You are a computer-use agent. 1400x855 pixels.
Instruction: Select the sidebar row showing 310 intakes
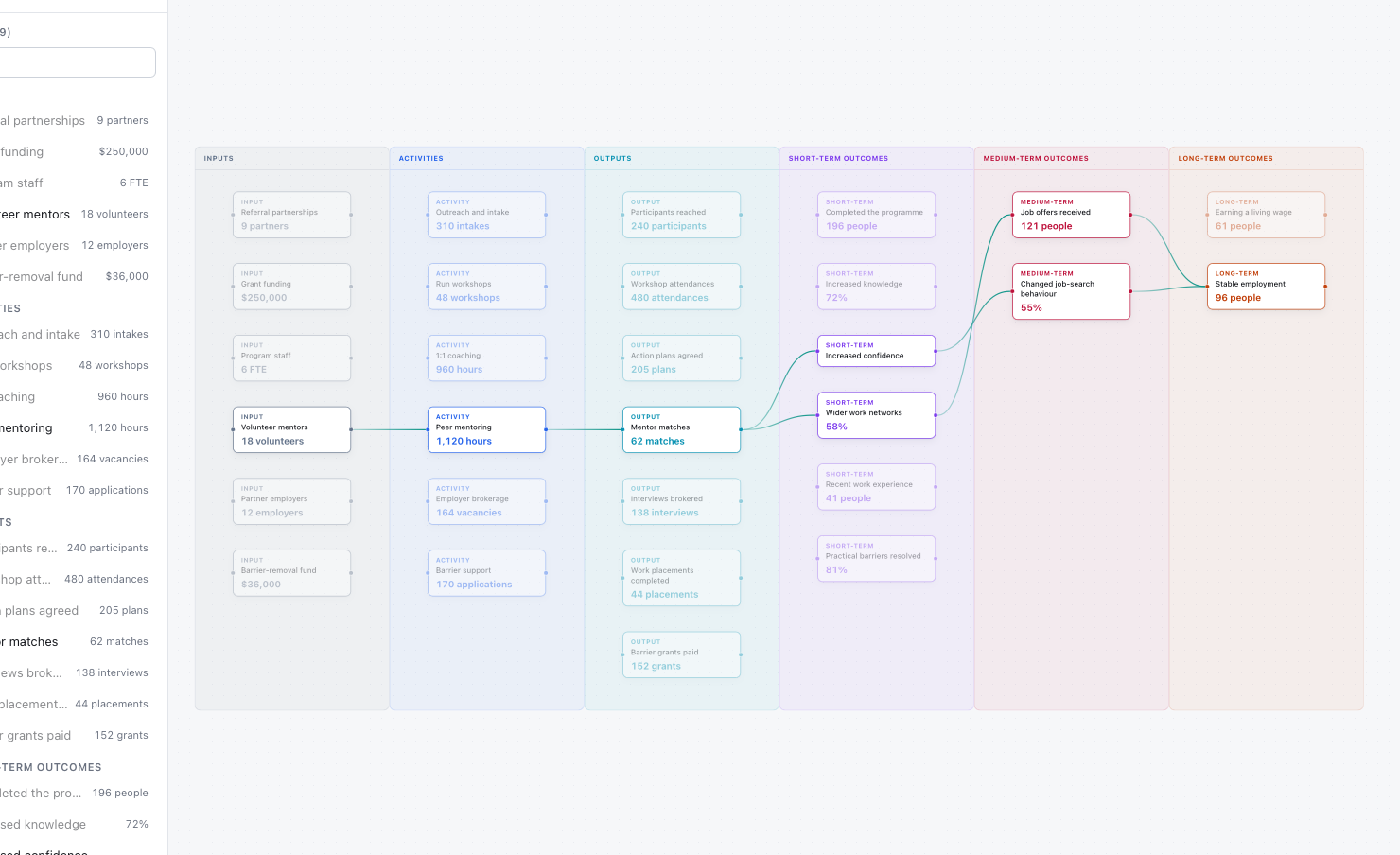click(x=76, y=334)
